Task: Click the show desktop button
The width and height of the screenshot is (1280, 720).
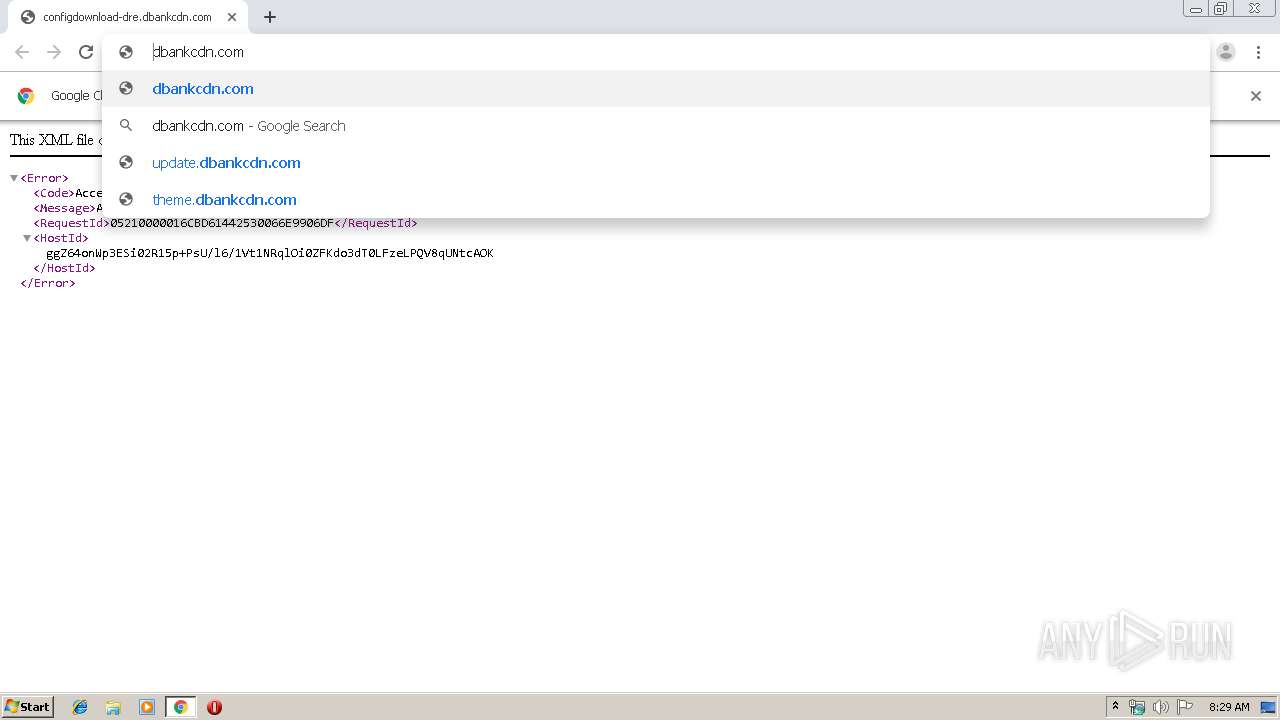Action: click(x=1269, y=707)
